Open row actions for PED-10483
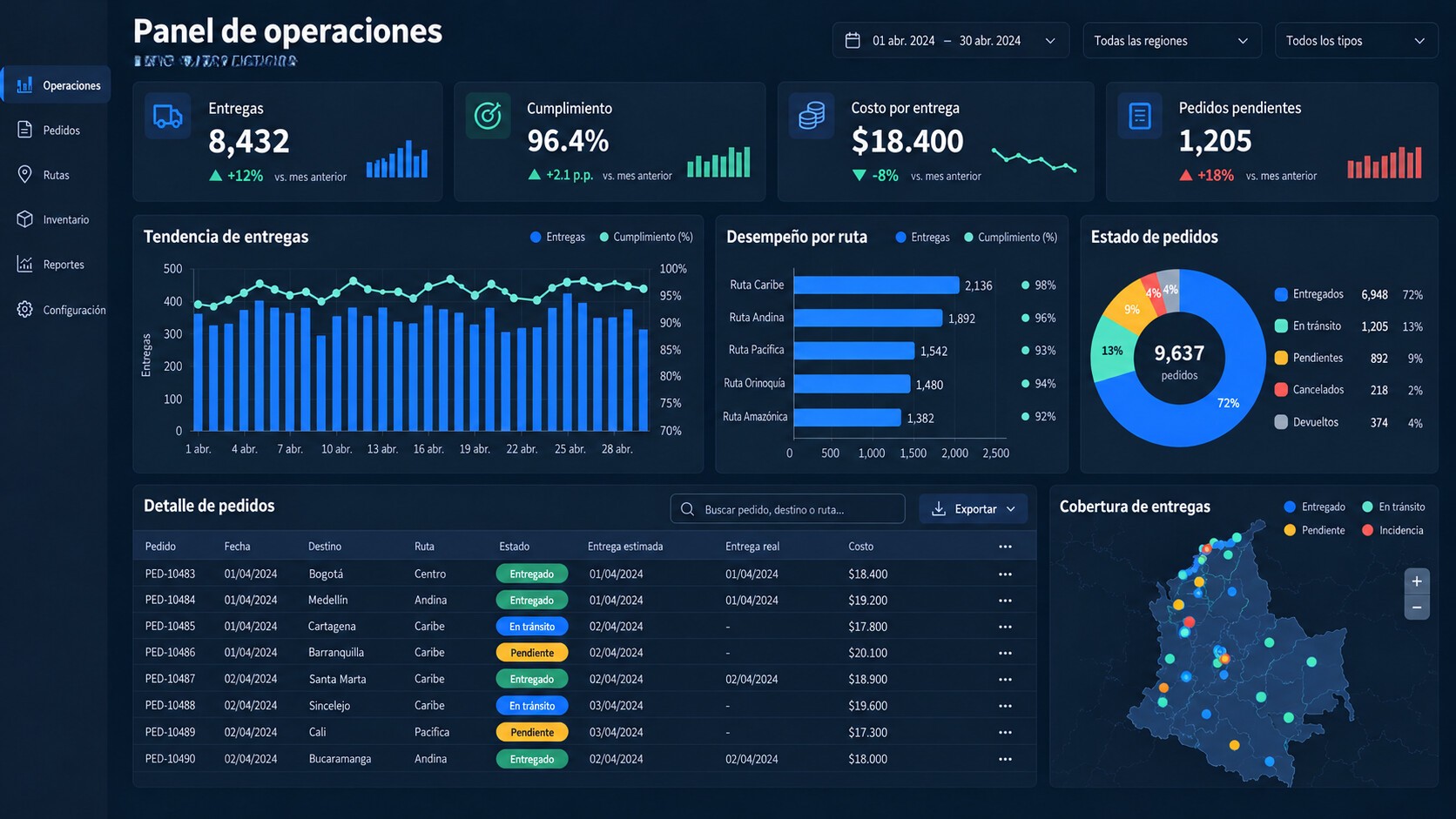 click(1005, 574)
